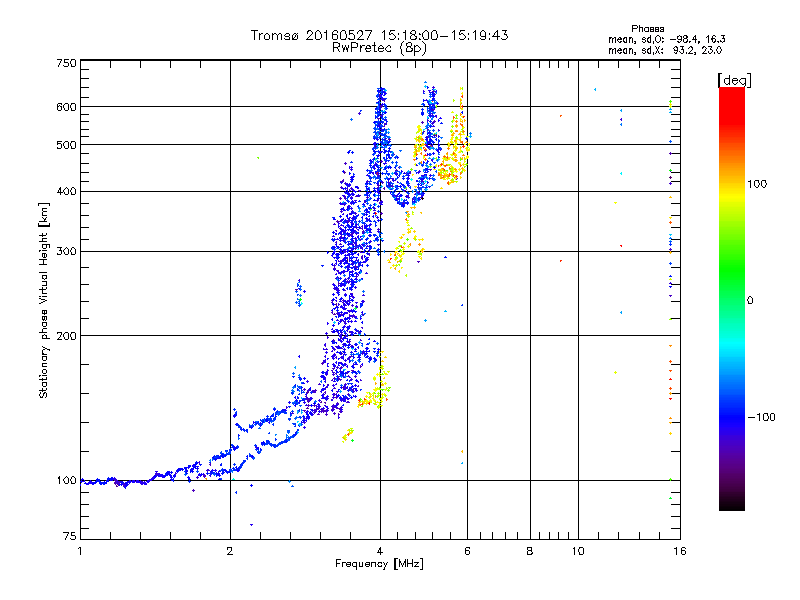Viewport: 800px width, 600px height.
Task: Select the "mean, sd,X: 93.2, 23.0" statistic
Action: [x=665, y=50]
